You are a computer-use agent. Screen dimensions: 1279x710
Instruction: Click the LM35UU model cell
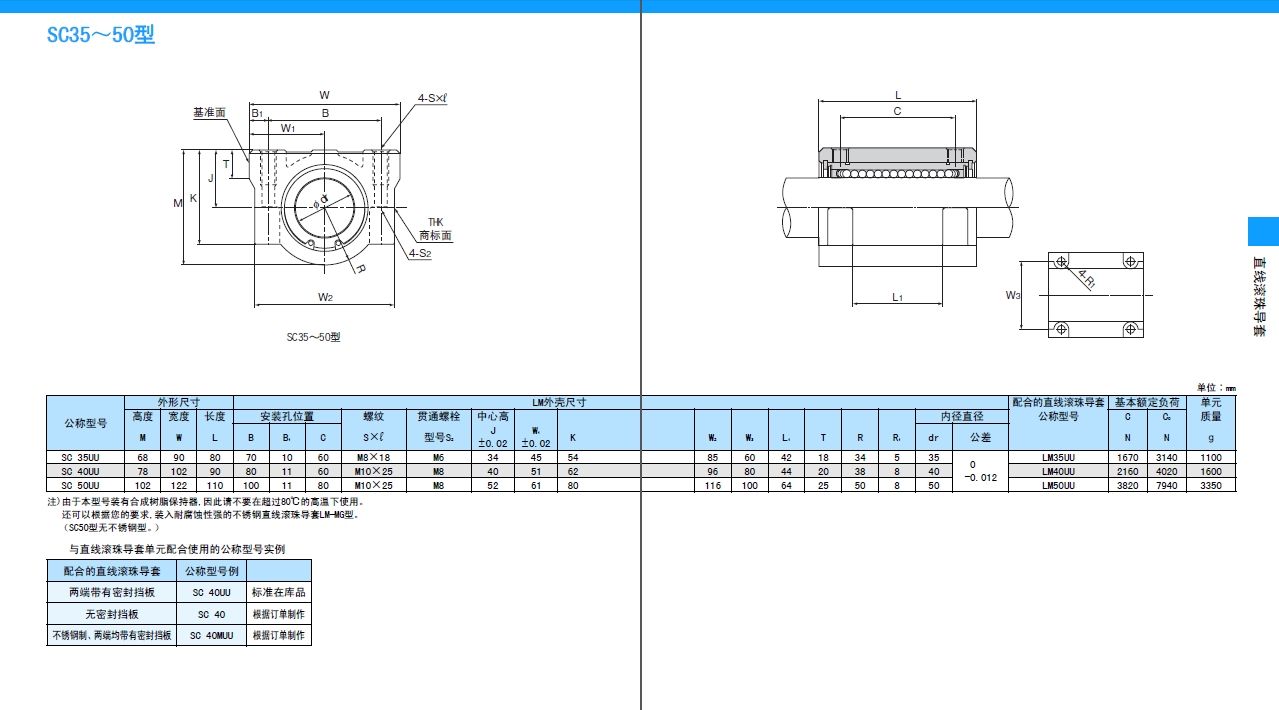(x=1058, y=457)
